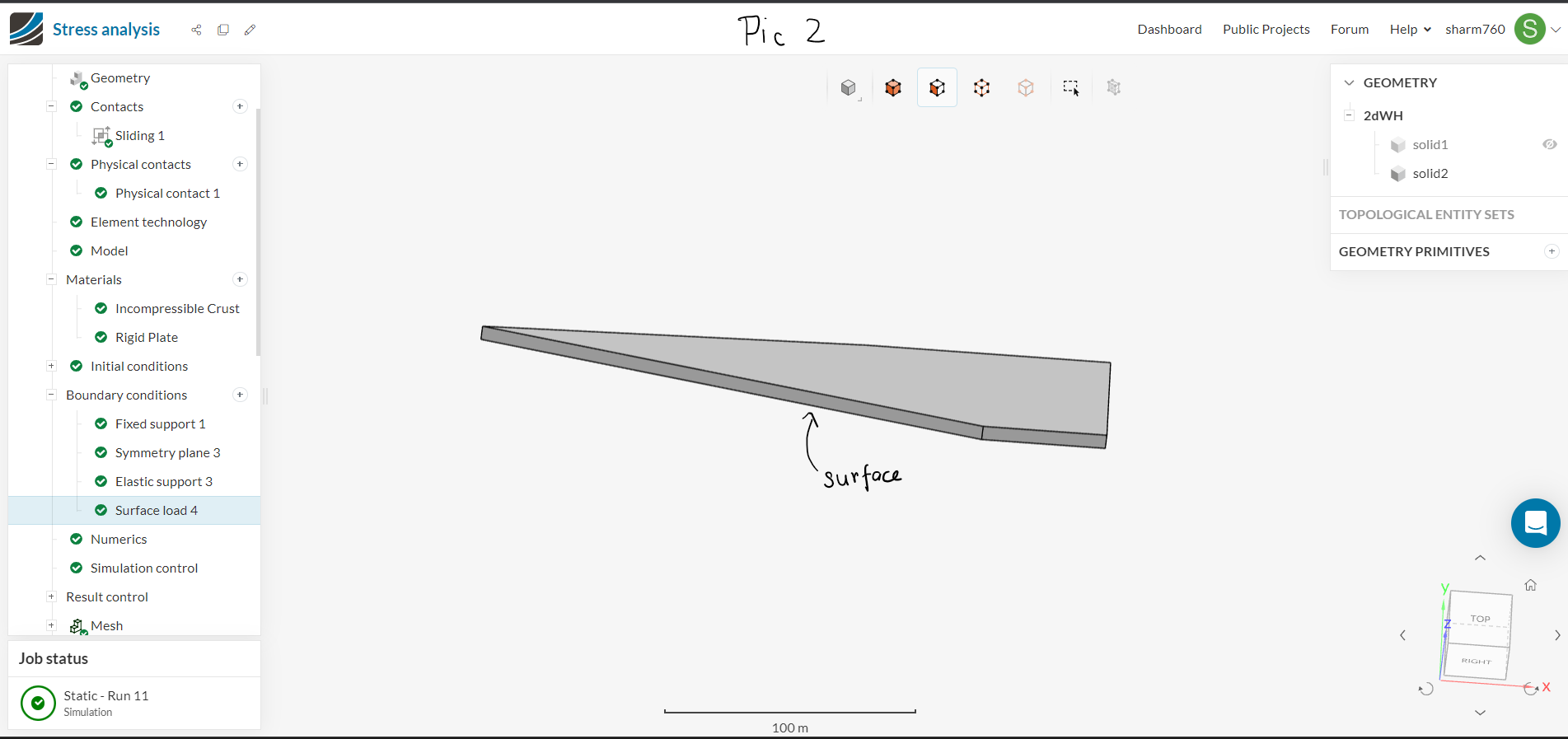Expand TOPOLOGICAL ENTITY SETS section
Viewport: 1568px width, 739px height.
coord(1426,214)
